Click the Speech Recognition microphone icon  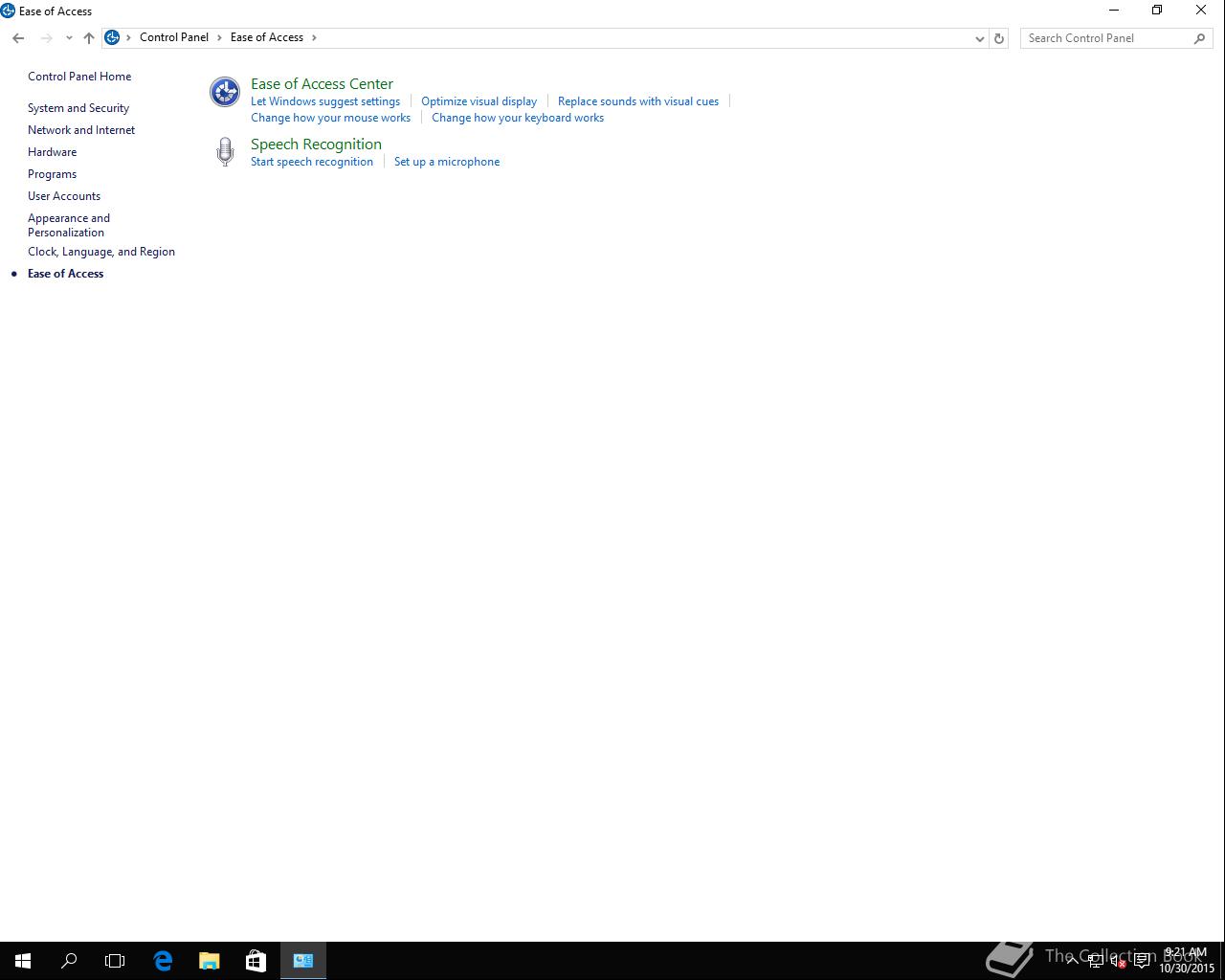(x=225, y=152)
